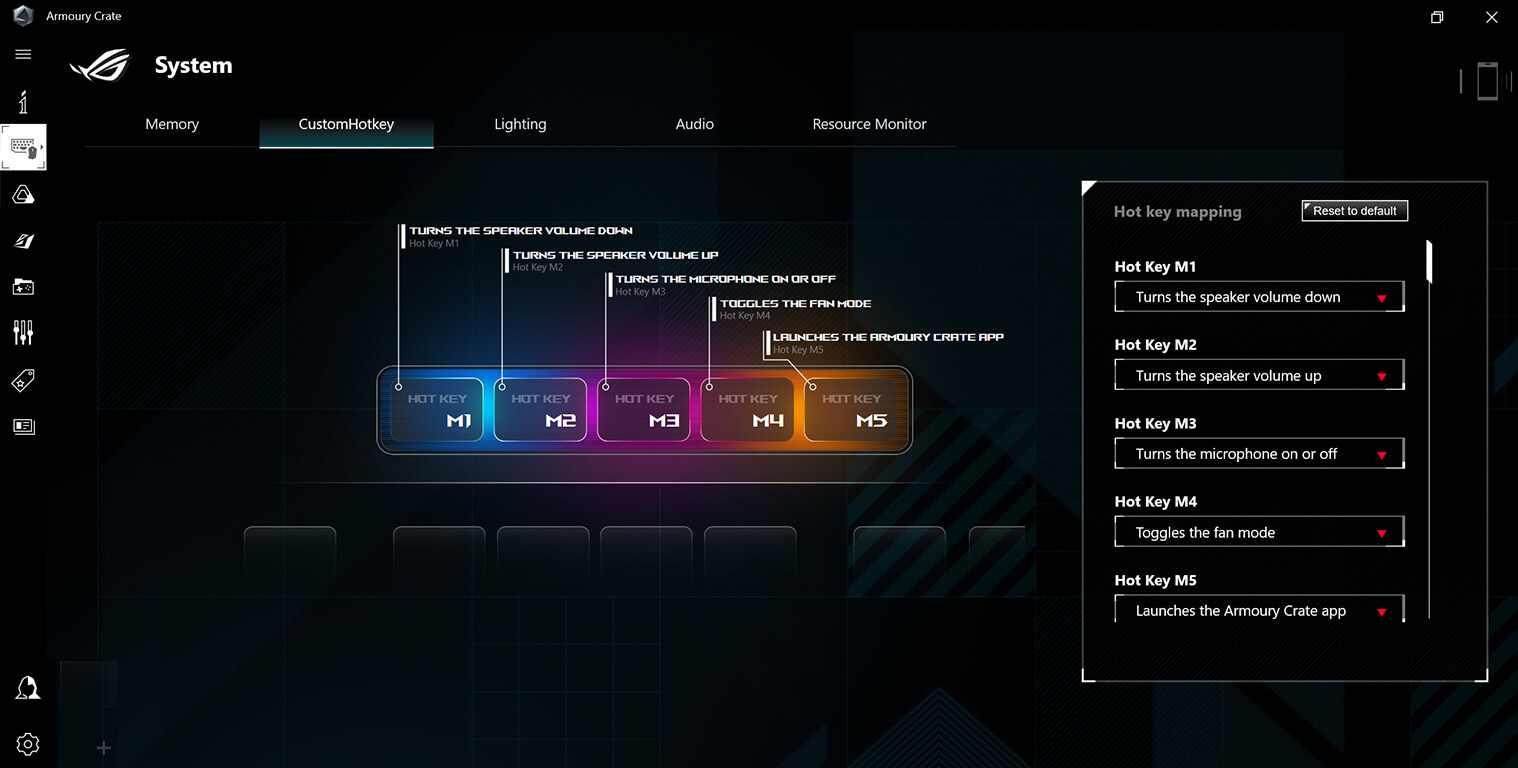1518x768 pixels.
Task: Open the Game Library icon
Action: coord(23,287)
